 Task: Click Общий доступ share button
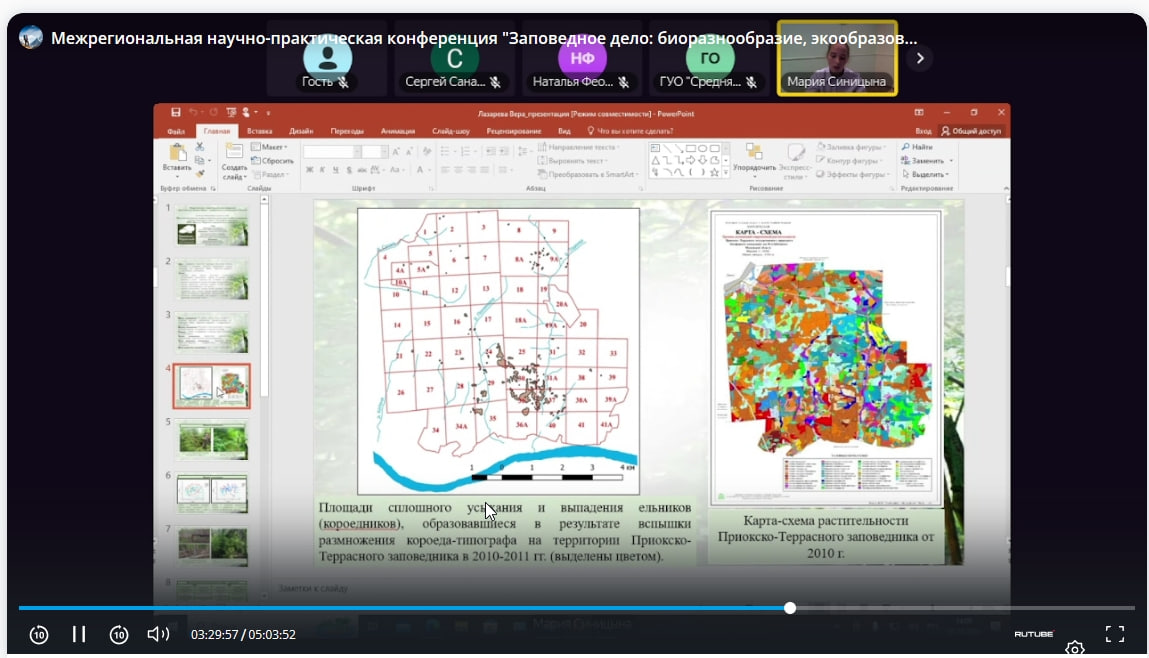971,131
